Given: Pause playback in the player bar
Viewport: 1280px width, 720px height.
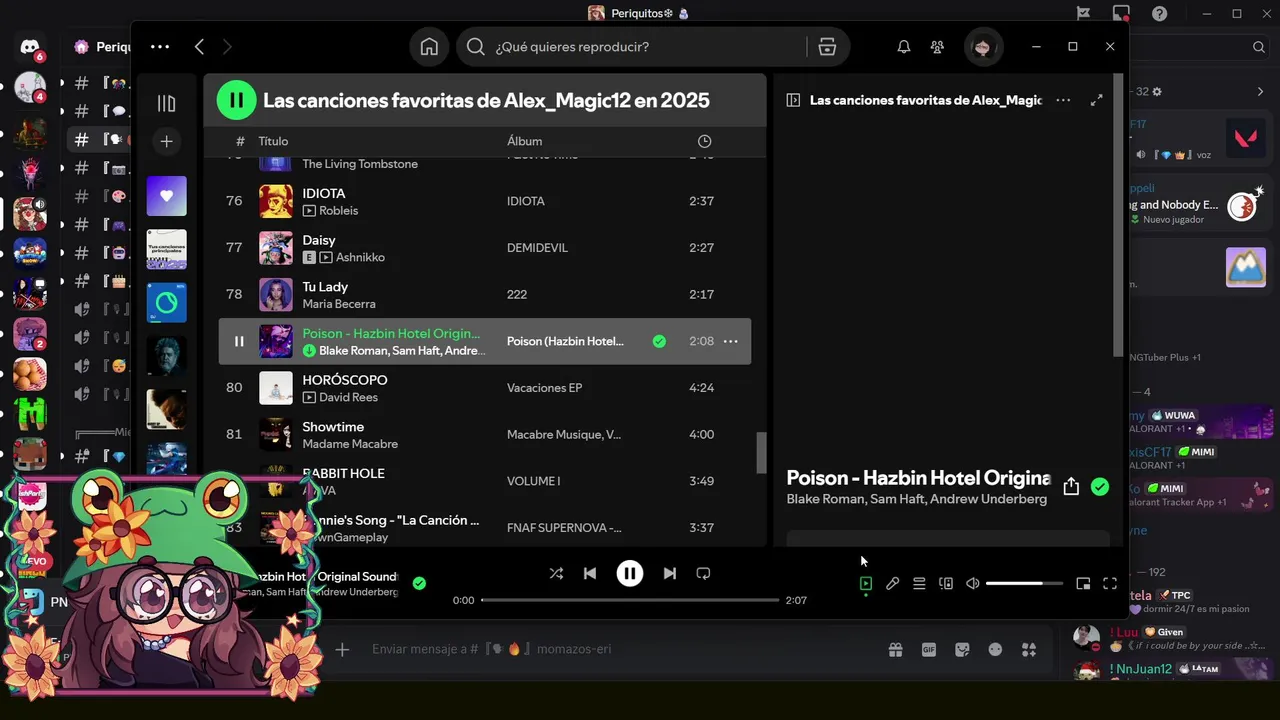Looking at the screenshot, I should click(630, 573).
